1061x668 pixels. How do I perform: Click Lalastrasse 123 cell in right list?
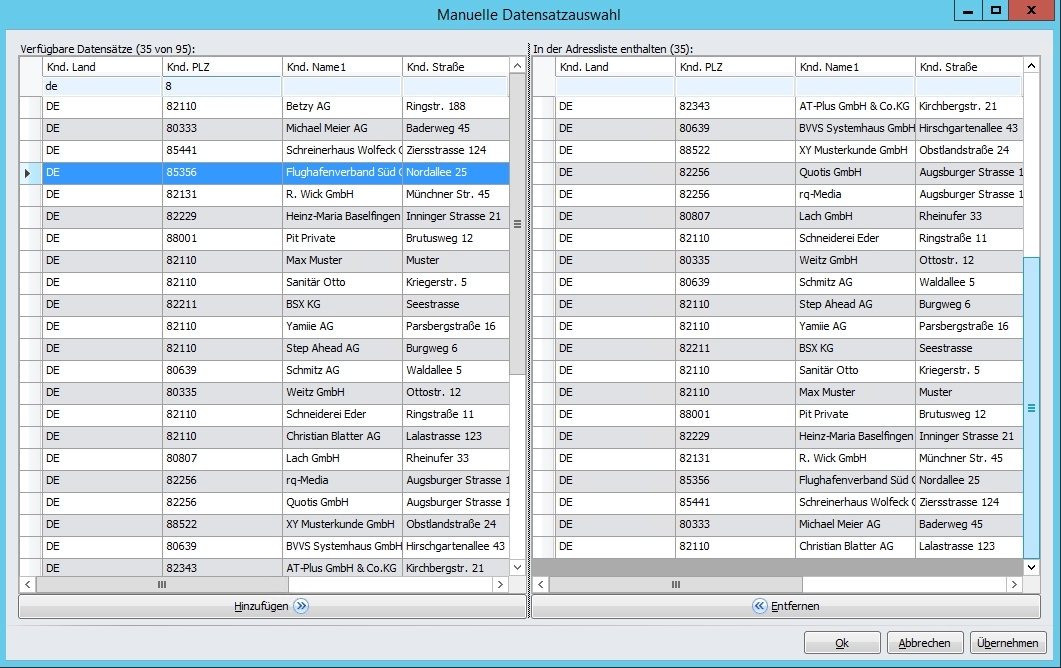coord(969,546)
